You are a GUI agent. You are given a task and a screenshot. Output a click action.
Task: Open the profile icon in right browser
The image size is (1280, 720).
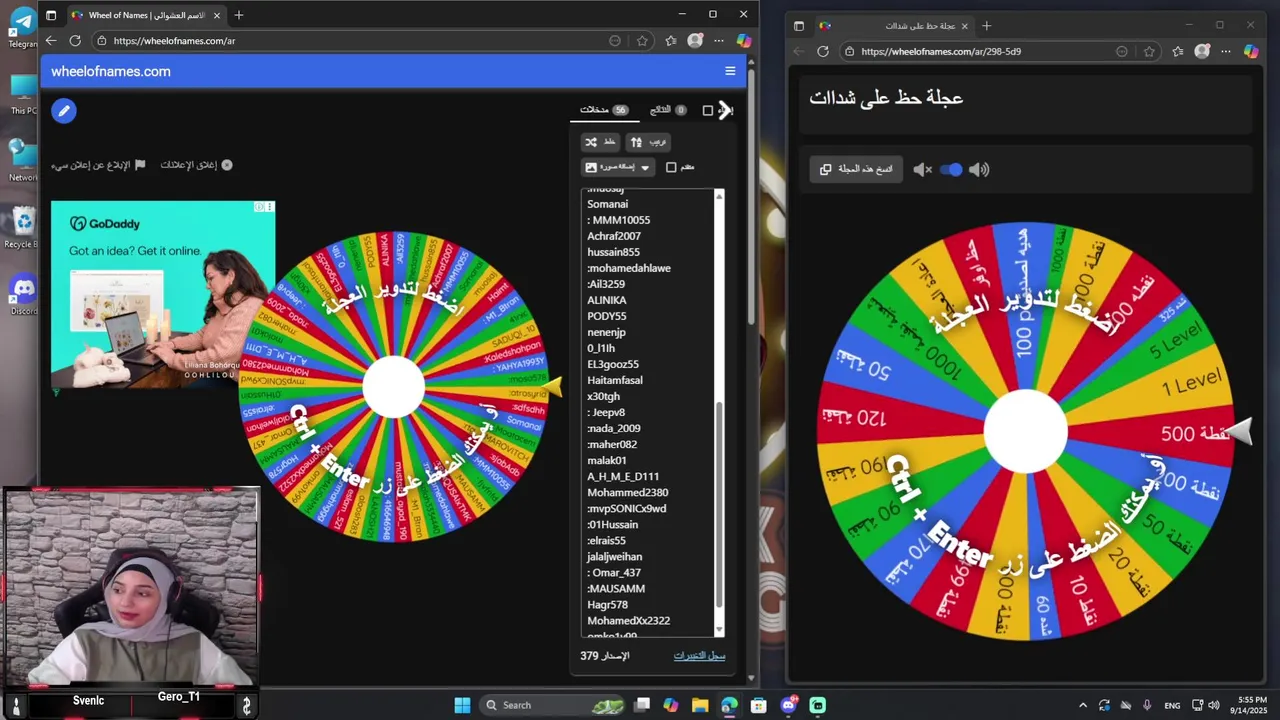tap(1202, 51)
